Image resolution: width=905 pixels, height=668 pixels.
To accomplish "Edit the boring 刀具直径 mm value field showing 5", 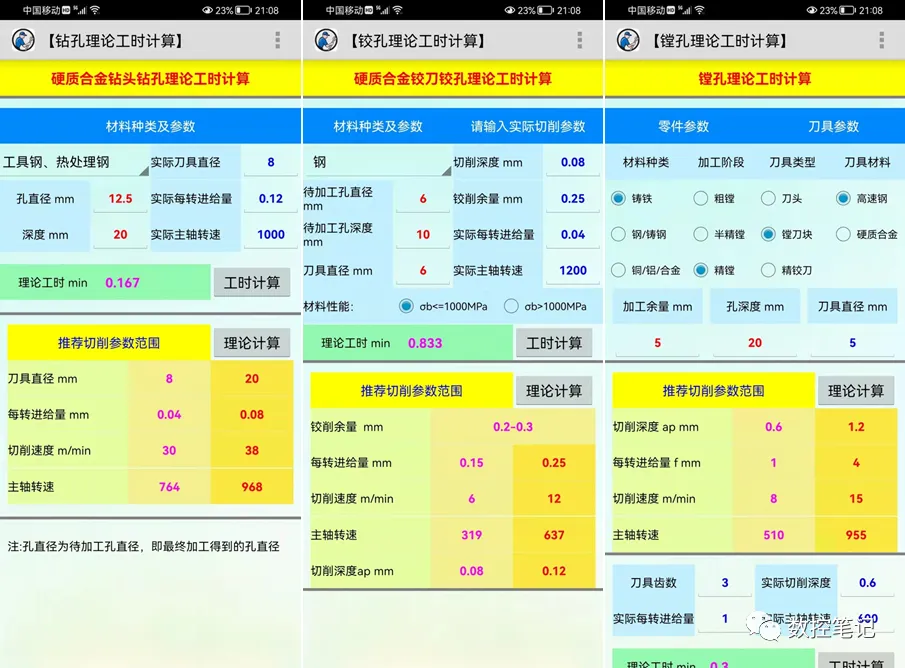I will point(852,343).
